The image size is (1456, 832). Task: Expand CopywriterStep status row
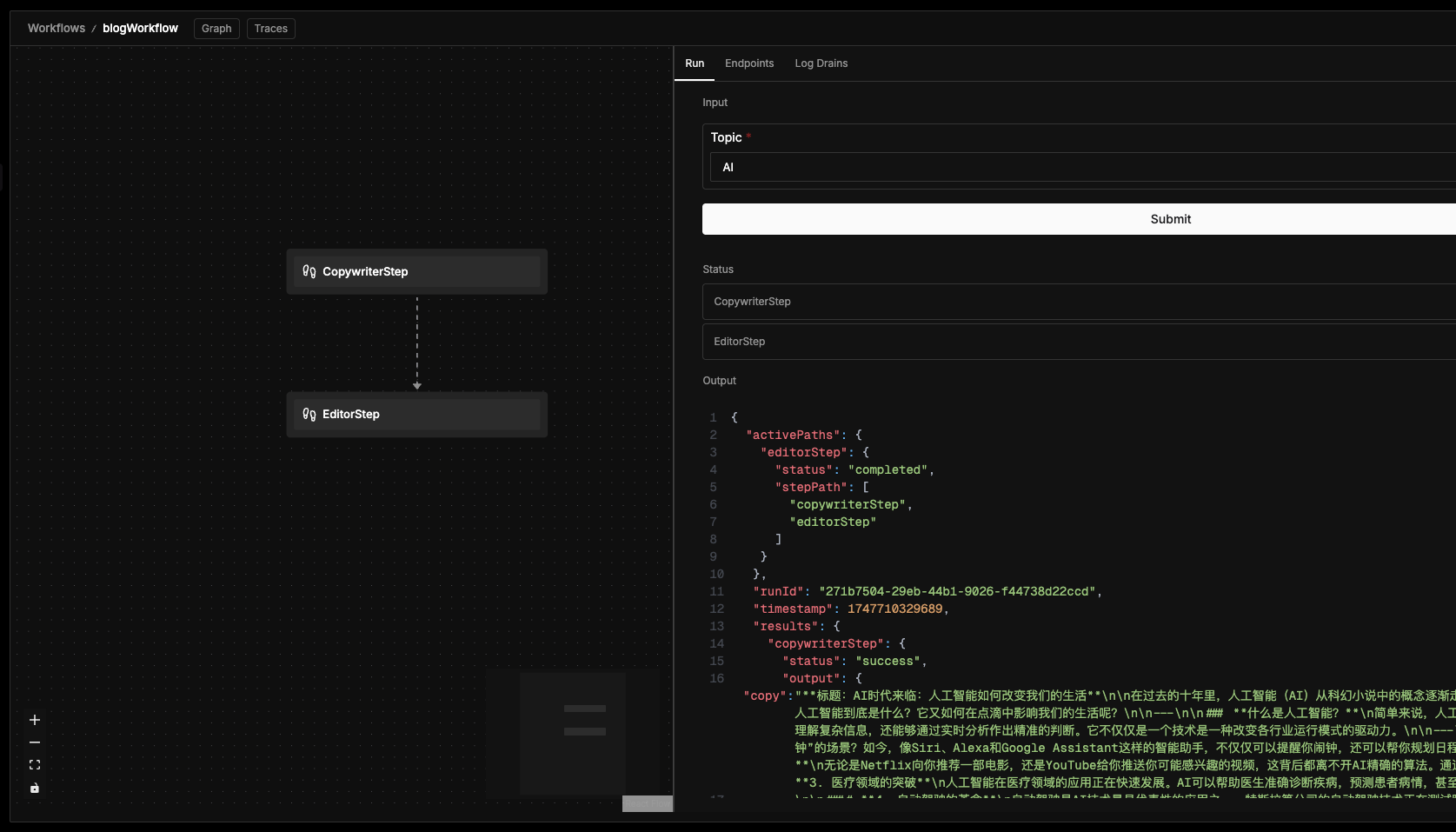tap(1080, 302)
